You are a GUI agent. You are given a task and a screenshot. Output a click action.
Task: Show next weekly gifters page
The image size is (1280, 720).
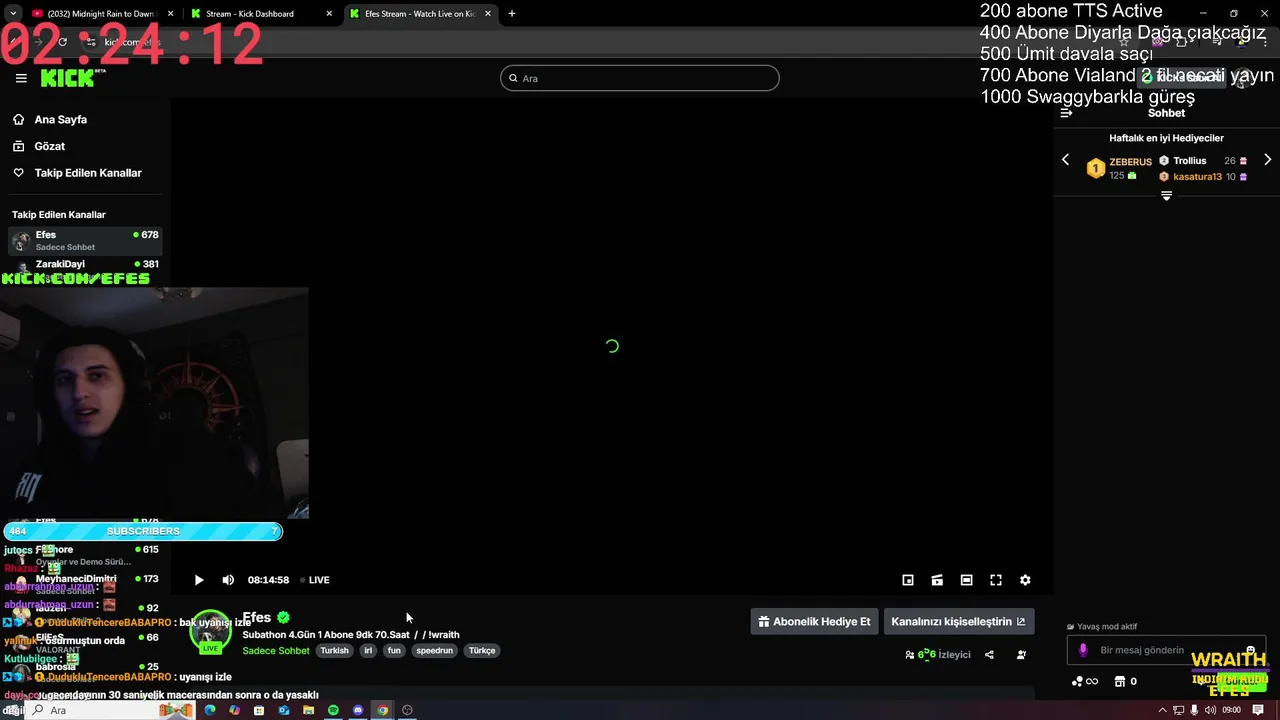(x=1267, y=160)
